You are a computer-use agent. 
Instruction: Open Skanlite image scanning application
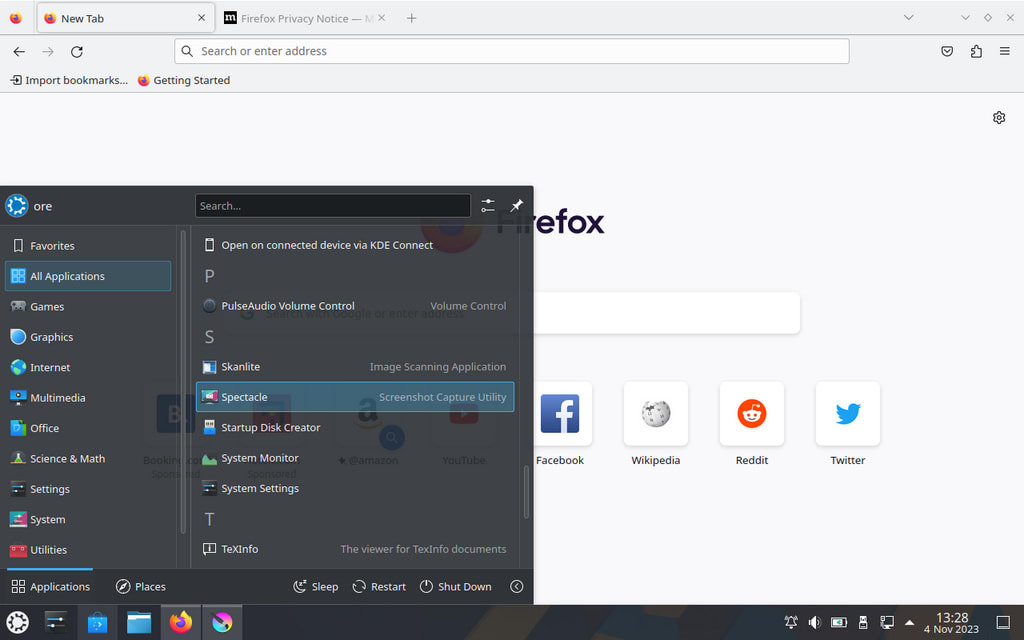tap(355, 367)
